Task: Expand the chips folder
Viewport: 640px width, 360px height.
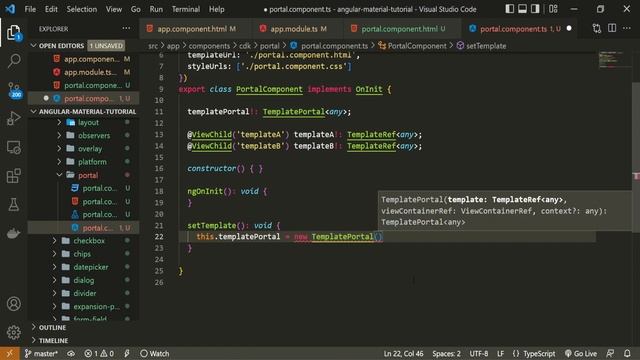Action: coord(82,254)
